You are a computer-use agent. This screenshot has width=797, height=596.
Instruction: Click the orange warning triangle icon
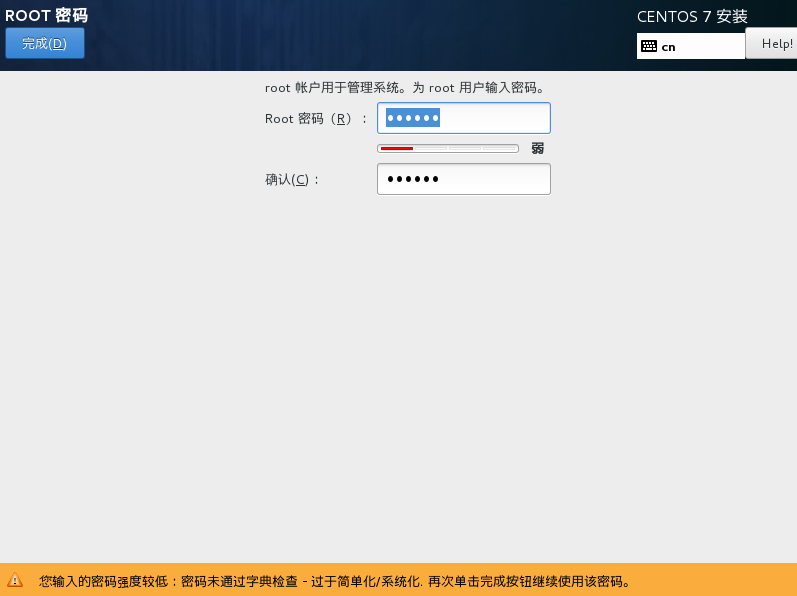click(x=15, y=580)
